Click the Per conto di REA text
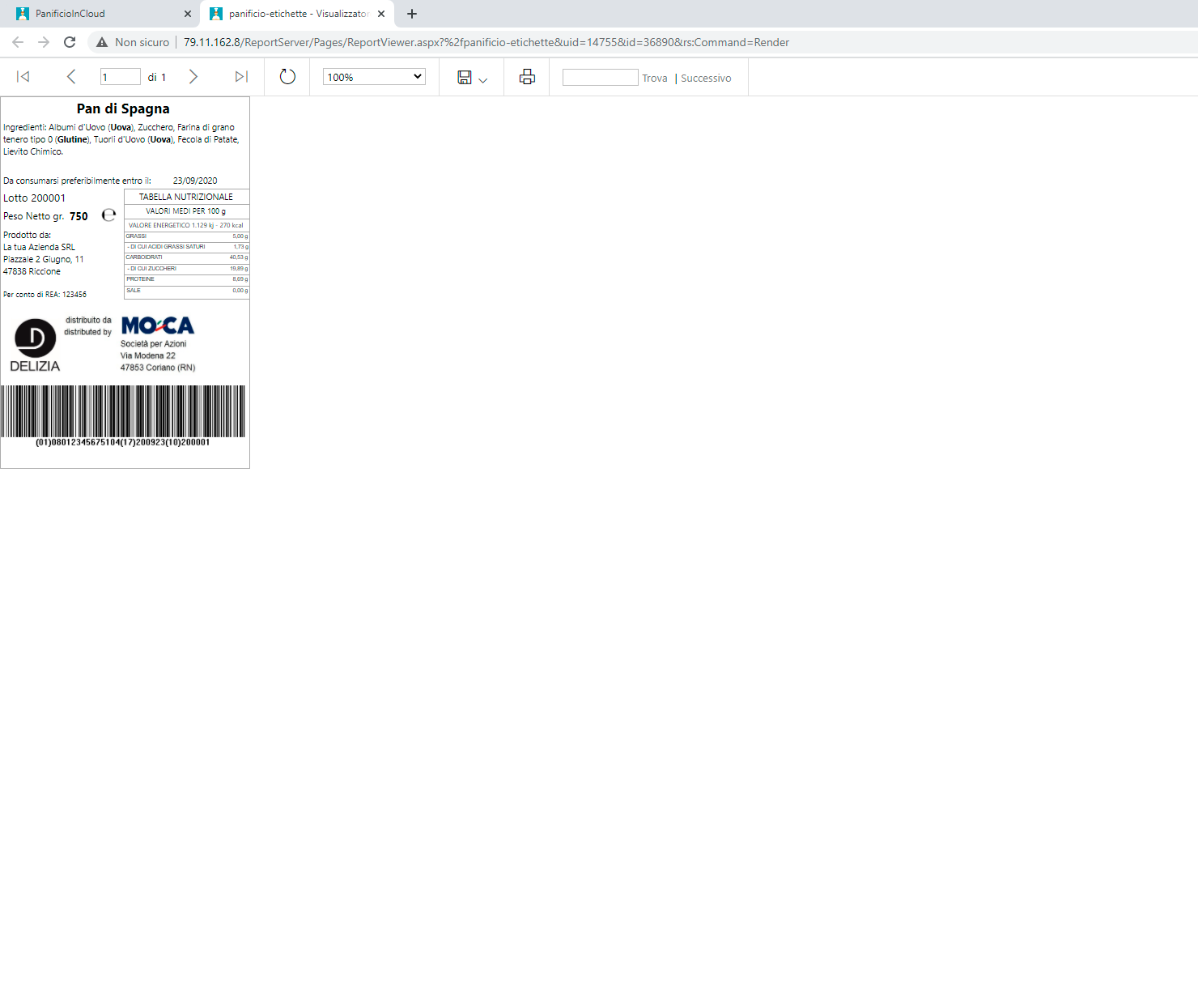1198x1008 pixels. 45,295
